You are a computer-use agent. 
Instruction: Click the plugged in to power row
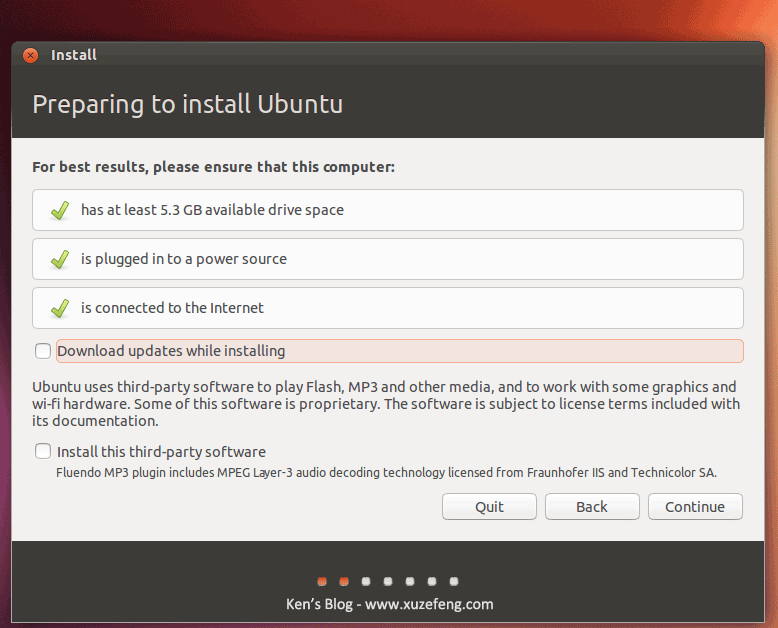[x=388, y=259]
